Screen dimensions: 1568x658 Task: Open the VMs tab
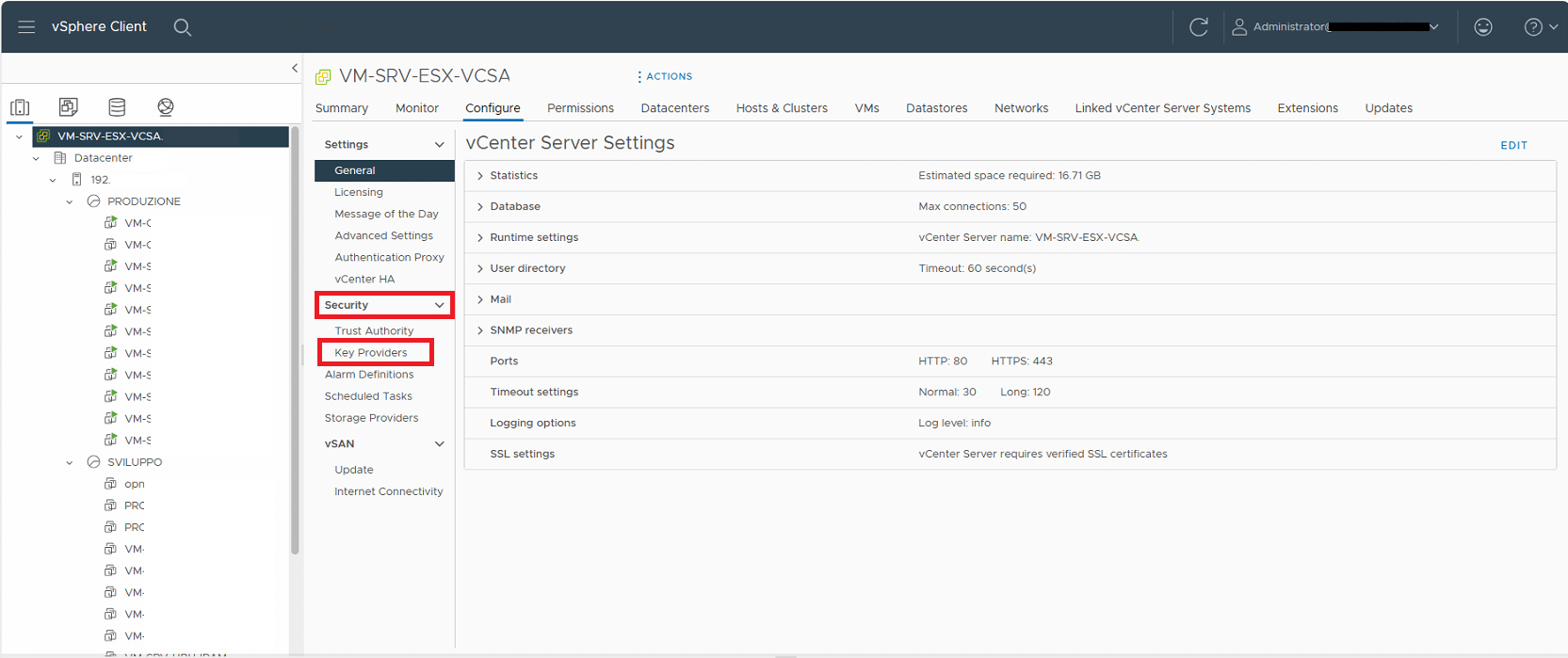(x=867, y=108)
